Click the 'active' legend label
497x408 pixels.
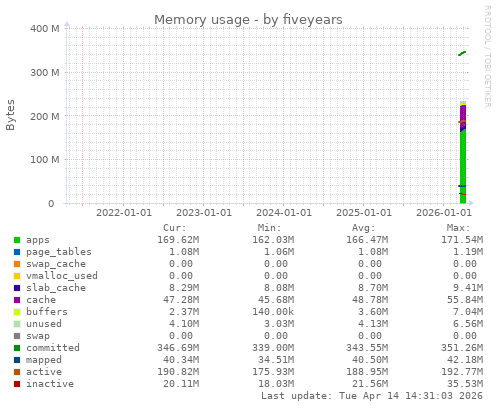[44, 372]
